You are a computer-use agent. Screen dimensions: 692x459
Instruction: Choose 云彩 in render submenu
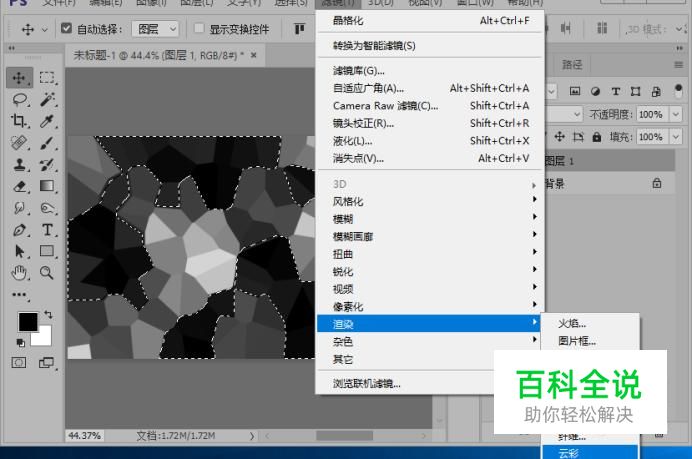(x=590, y=453)
